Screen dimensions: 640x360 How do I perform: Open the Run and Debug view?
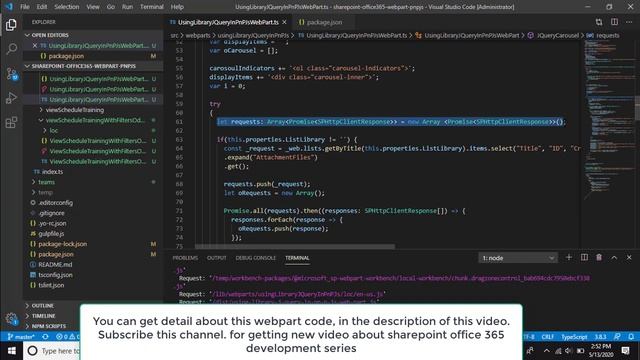[11, 98]
